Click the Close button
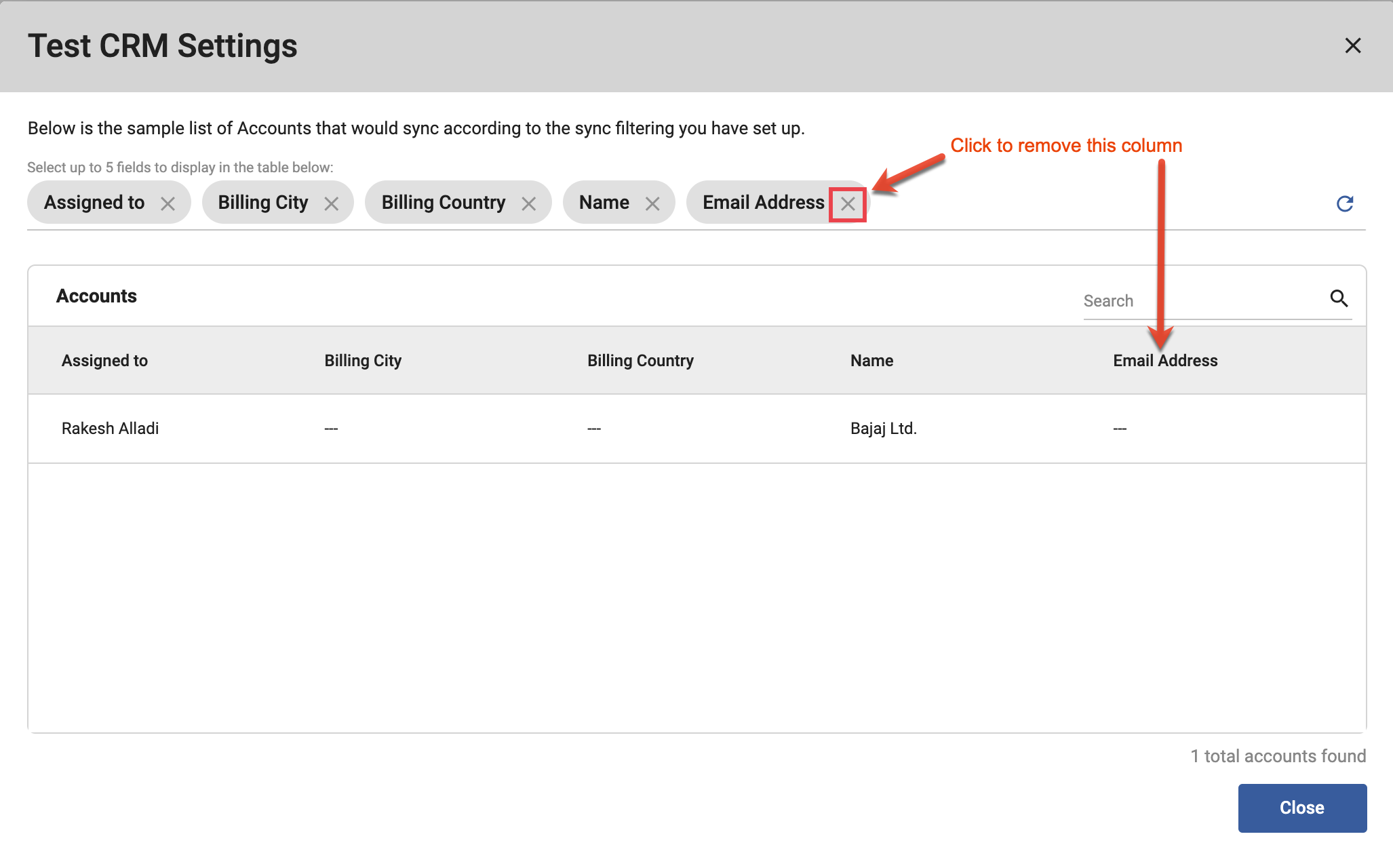Image resolution: width=1393 pixels, height=868 pixels. pos(1302,807)
